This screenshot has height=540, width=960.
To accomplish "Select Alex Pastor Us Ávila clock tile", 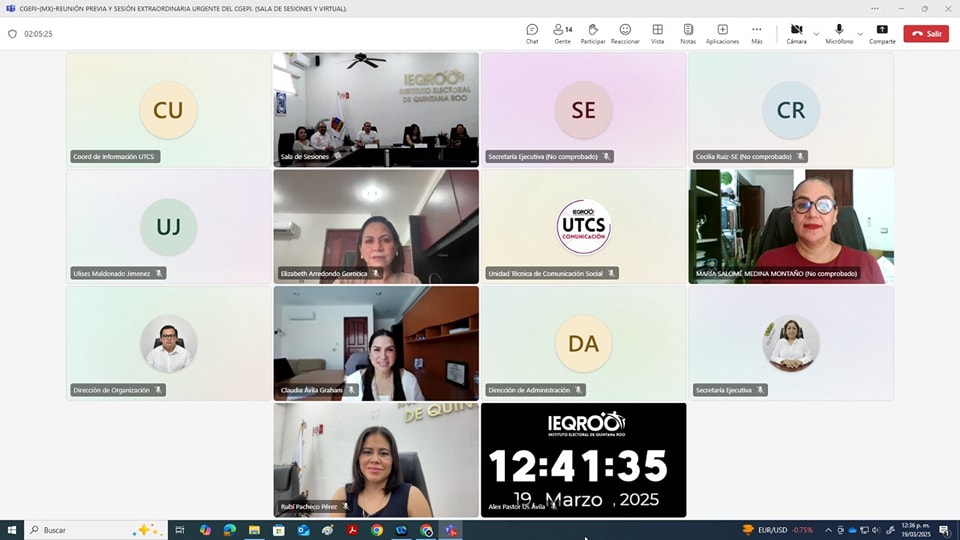I will coord(583,460).
